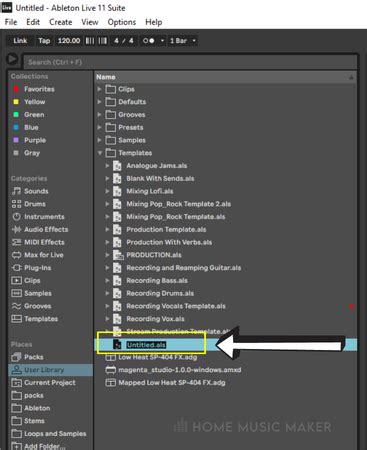Collapse the Templates folder
Screen dimensions: 367x450
(99, 153)
